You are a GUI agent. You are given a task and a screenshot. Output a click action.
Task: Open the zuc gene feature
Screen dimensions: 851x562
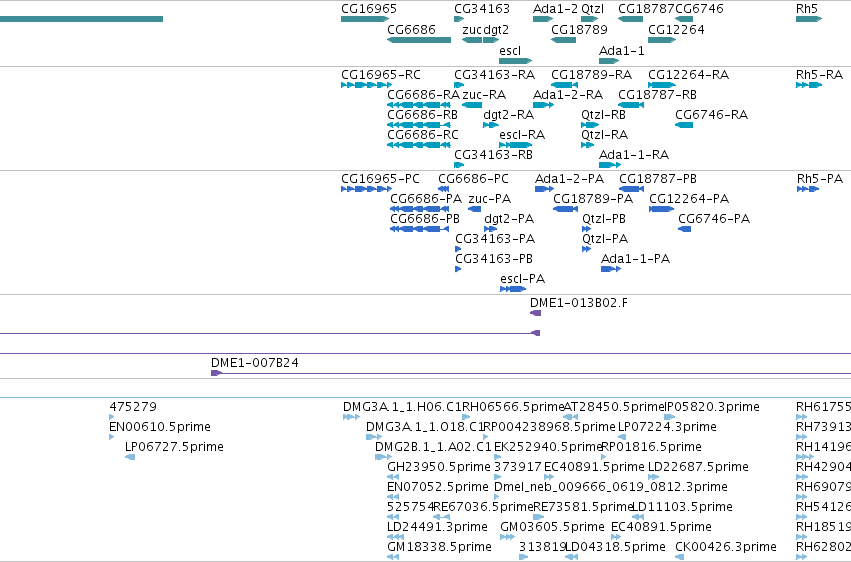click(472, 40)
